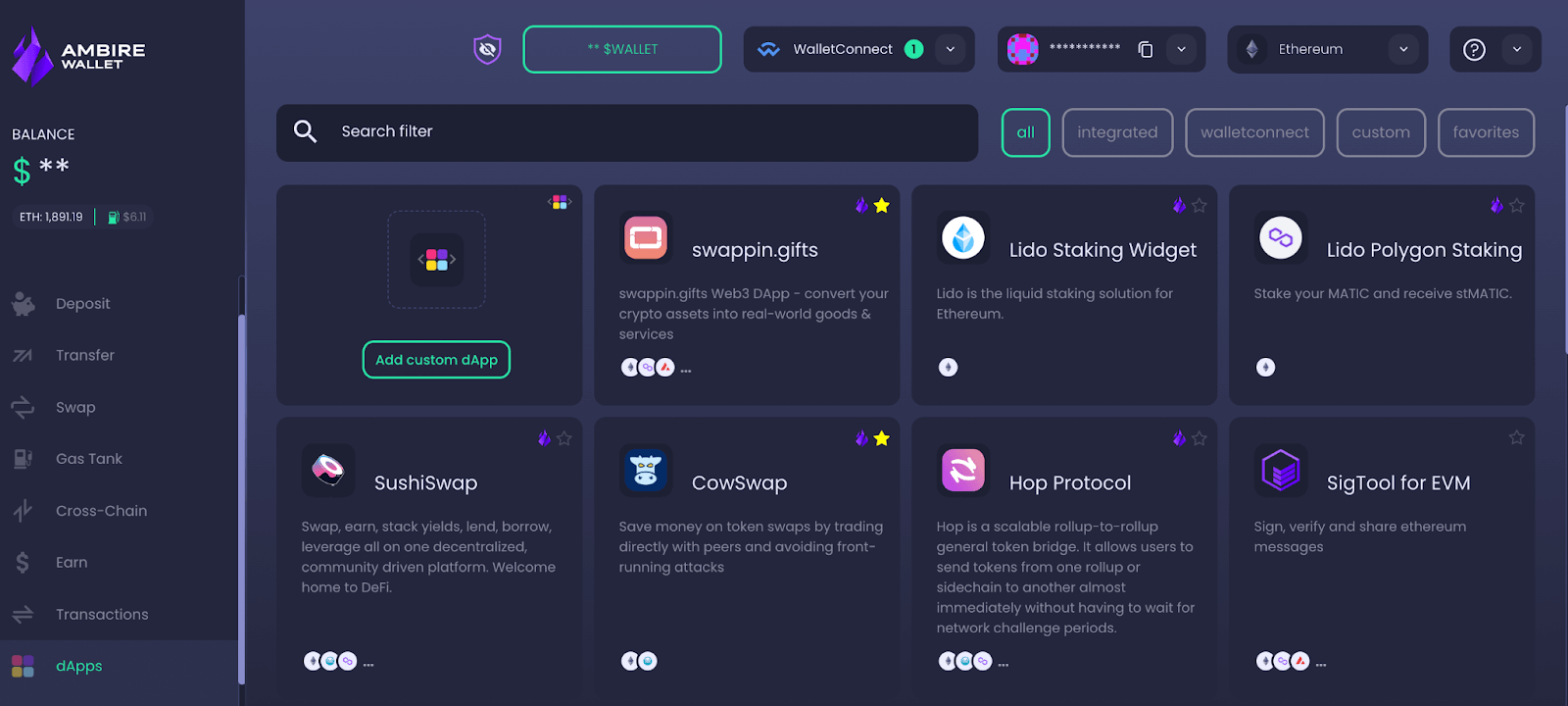
Task: Select the 'all' filter tab
Action: click(x=1025, y=132)
